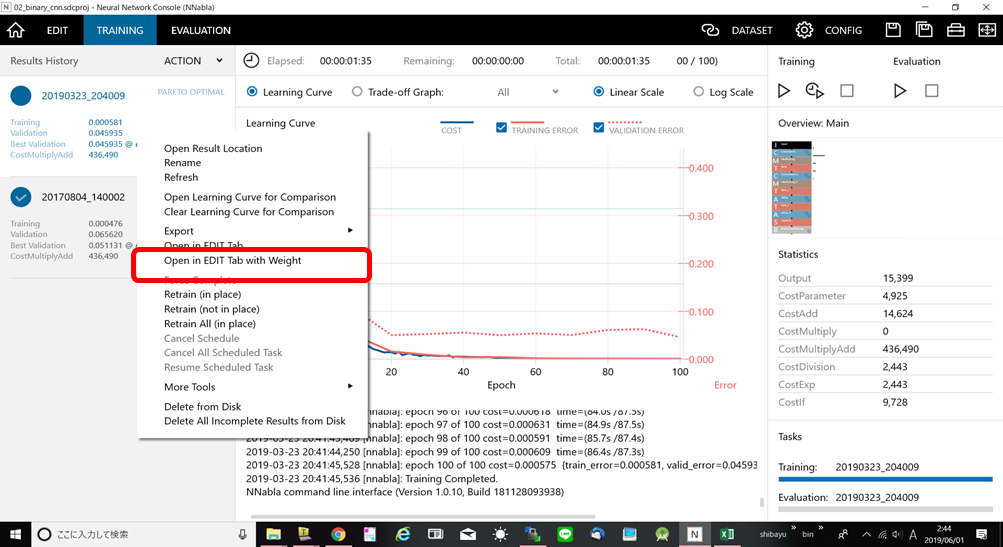1003x547 pixels.
Task: Click the elapsed time clock icon
Action: click(x=251, y=61)
